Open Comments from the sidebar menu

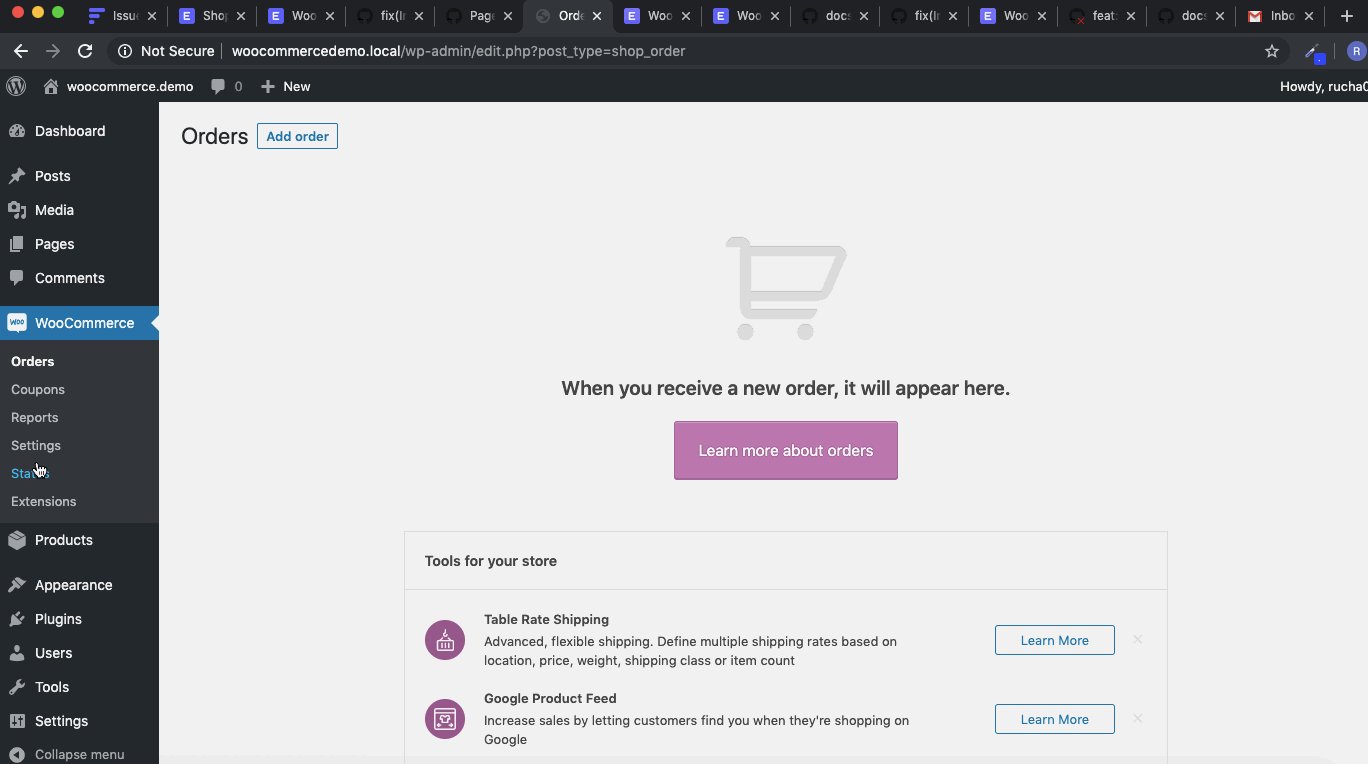72,278
